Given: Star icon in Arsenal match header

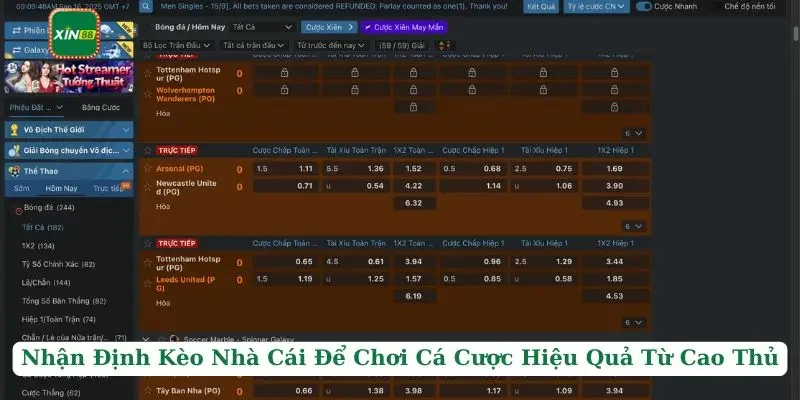Looking at the screenshot, I should (148, 151).
